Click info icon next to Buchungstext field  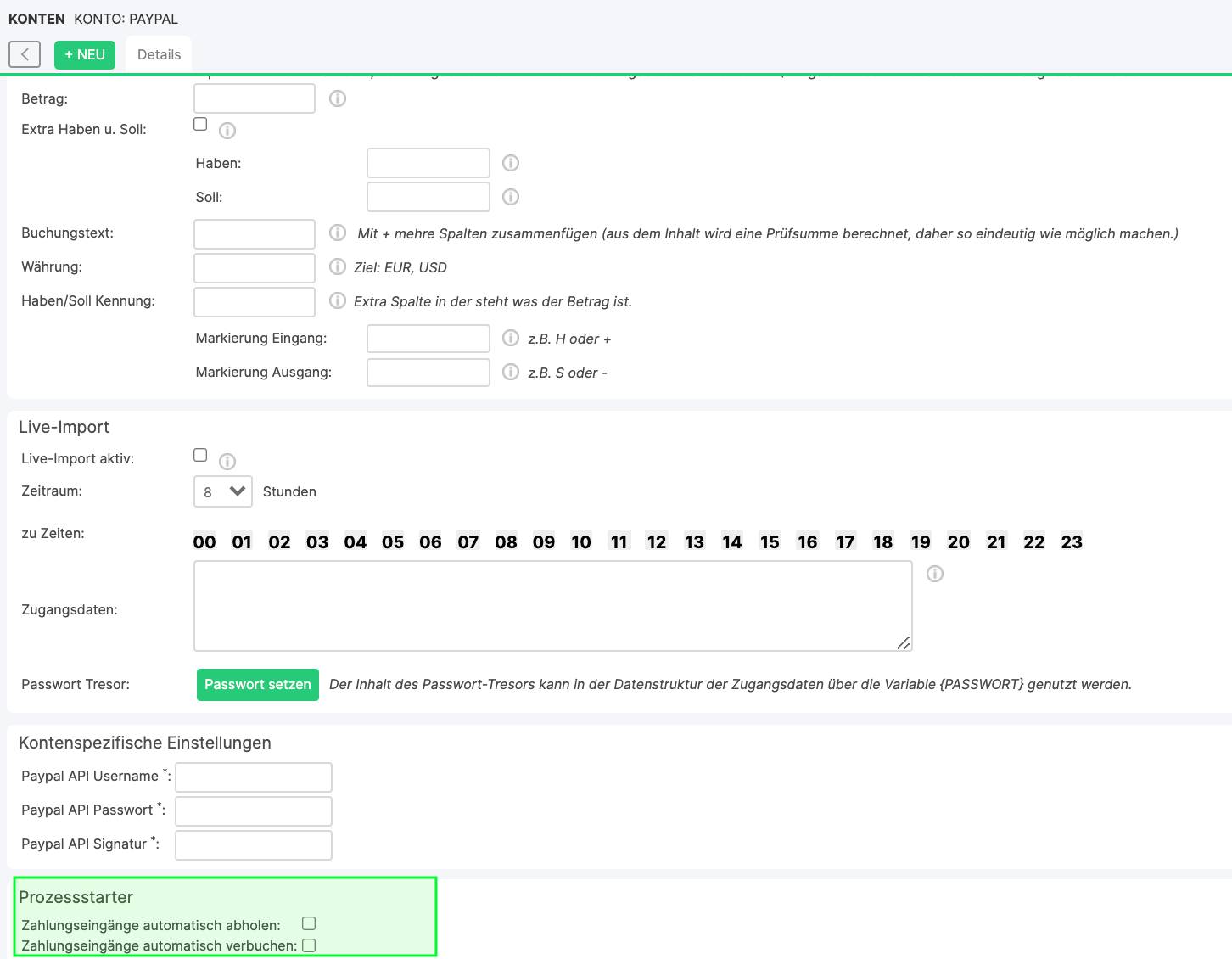[338, 233]
